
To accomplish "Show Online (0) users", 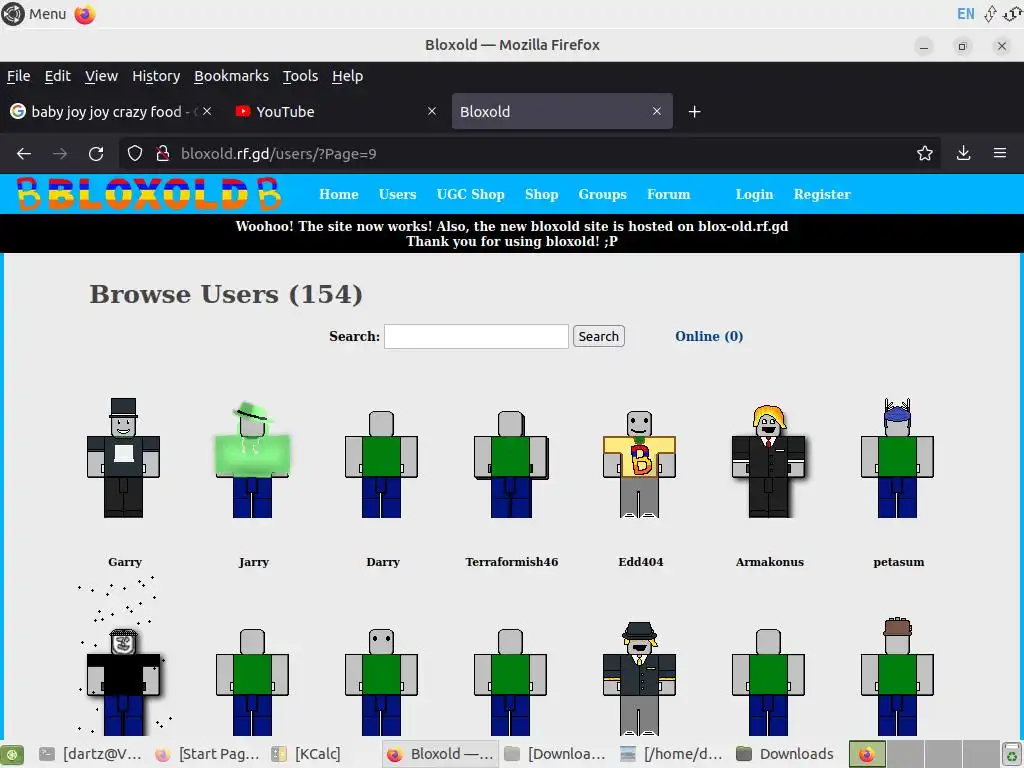I will tap(709, 336).
